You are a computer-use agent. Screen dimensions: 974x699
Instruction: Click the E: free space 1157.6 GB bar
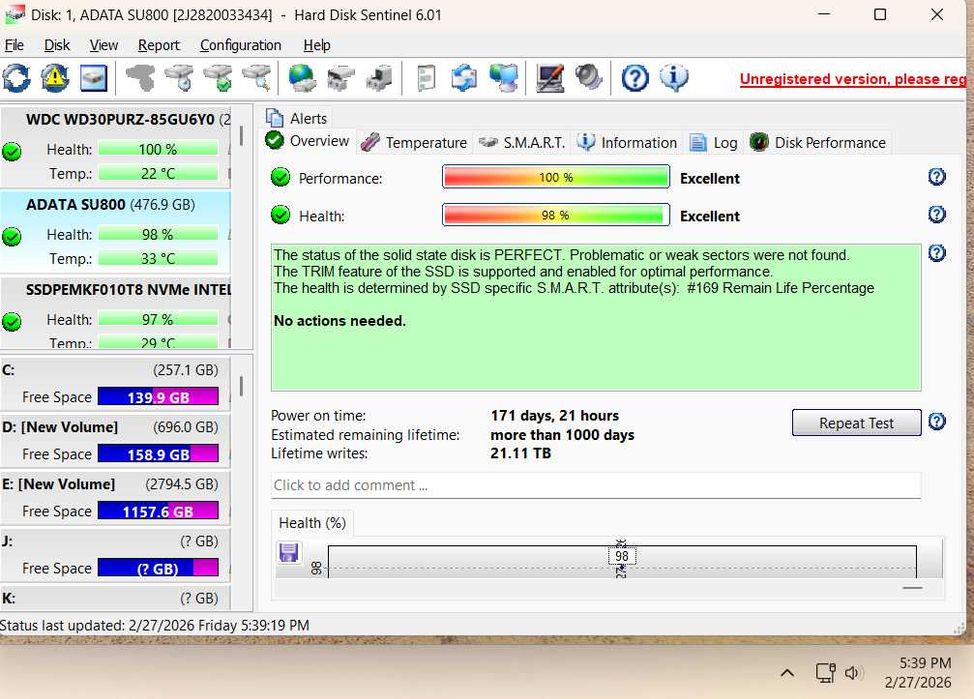(x=158, y=511)
